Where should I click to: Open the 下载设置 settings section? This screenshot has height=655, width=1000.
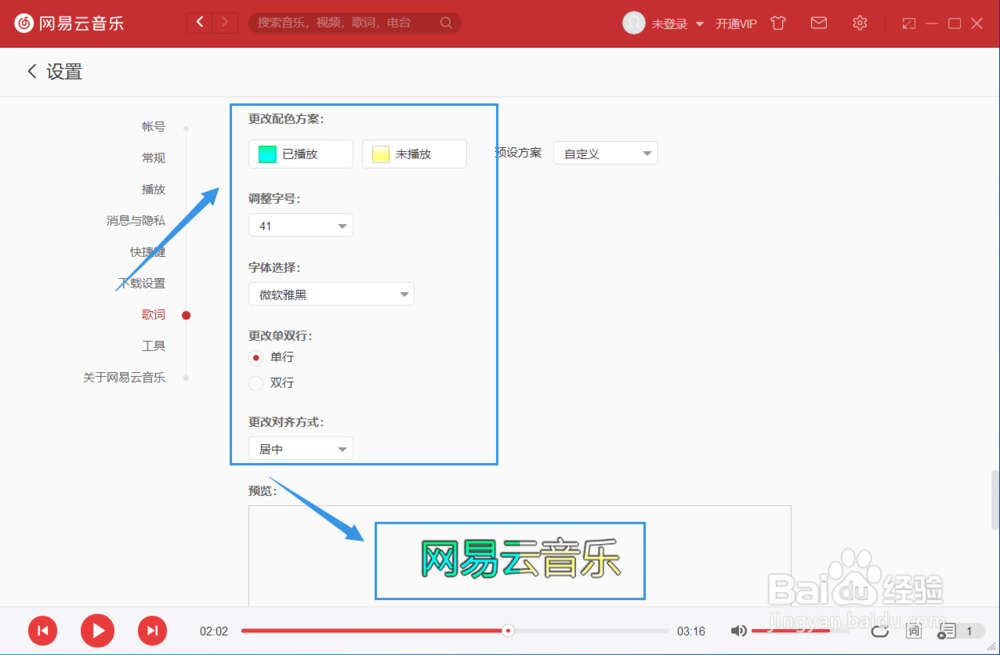142,283
